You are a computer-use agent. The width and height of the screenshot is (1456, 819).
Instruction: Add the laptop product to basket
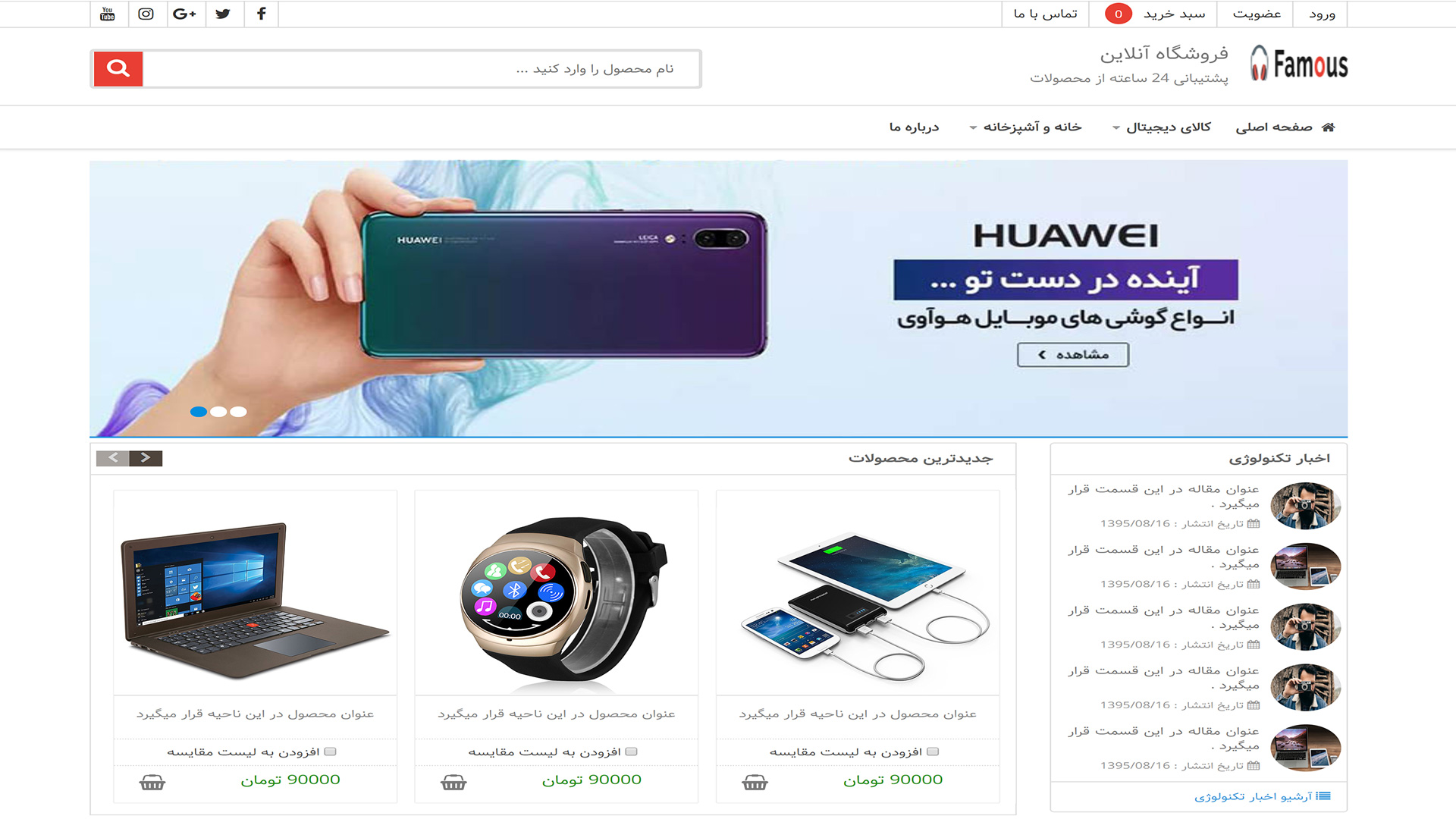pos(152,782)
